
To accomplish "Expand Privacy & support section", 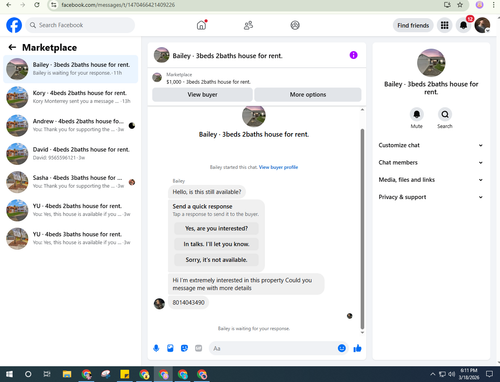I will [431, 197].
